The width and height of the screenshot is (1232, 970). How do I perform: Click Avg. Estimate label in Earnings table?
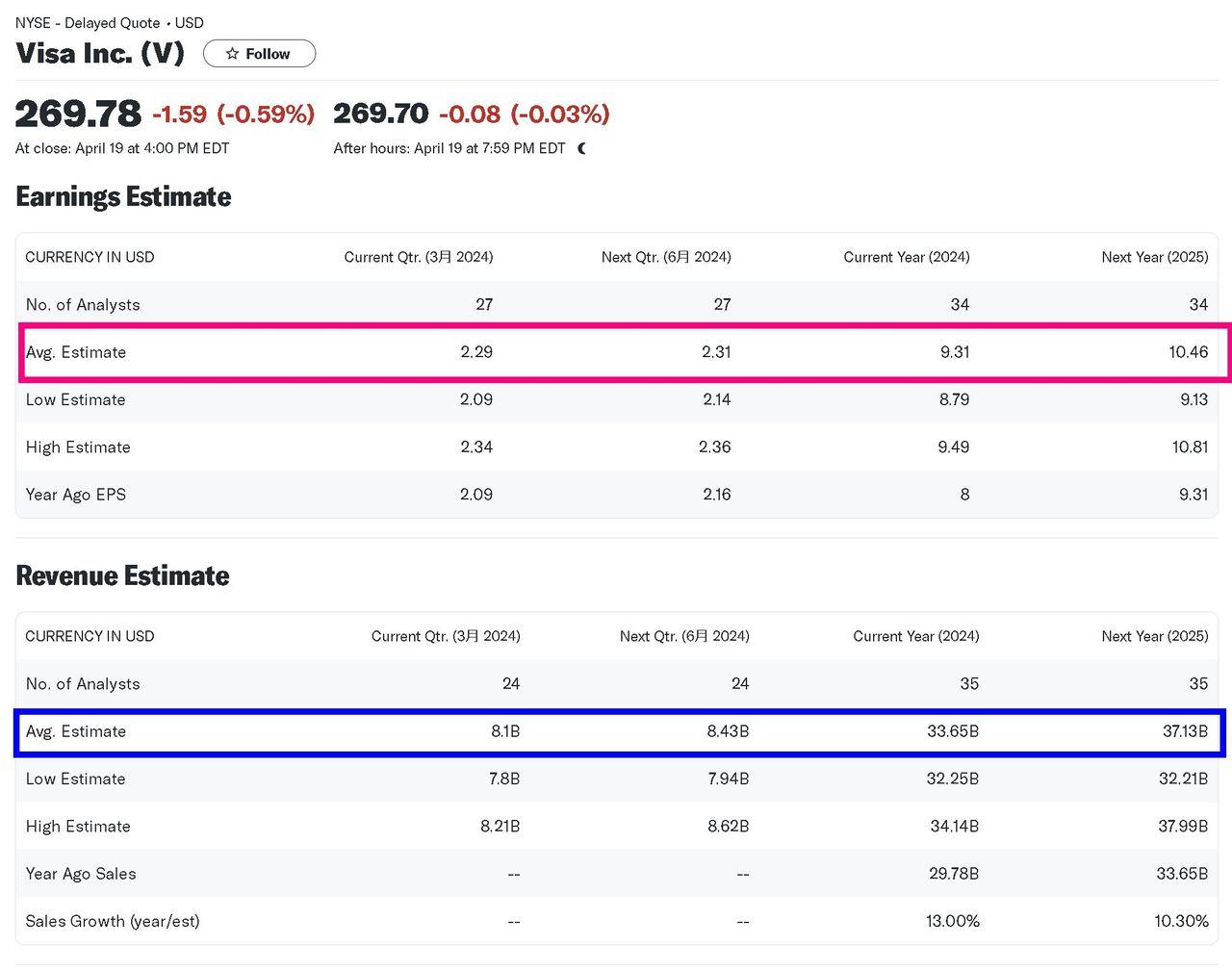tap(76, 352)
